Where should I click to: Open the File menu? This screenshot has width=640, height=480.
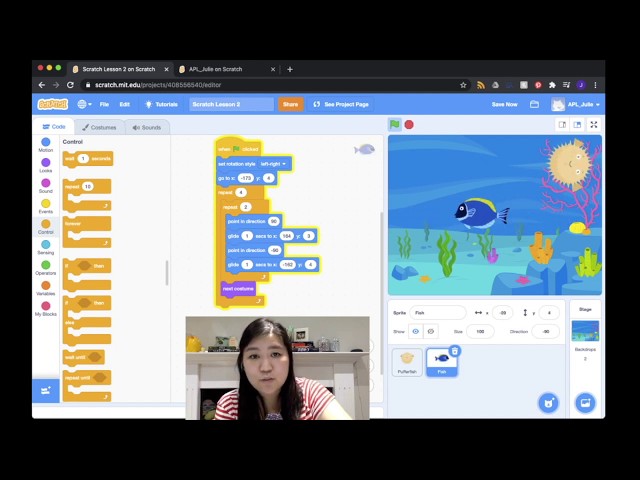point(104,104)
